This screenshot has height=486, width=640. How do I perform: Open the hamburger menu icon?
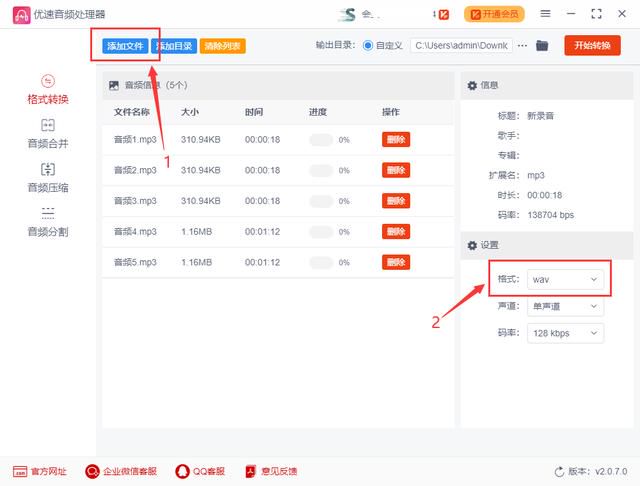coord(545,14)
